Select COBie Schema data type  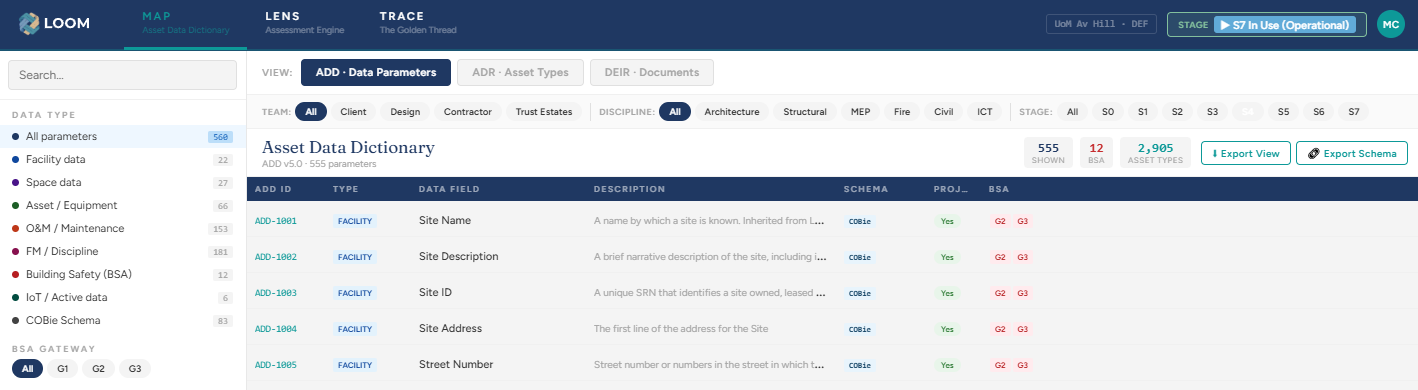[122, 320]
